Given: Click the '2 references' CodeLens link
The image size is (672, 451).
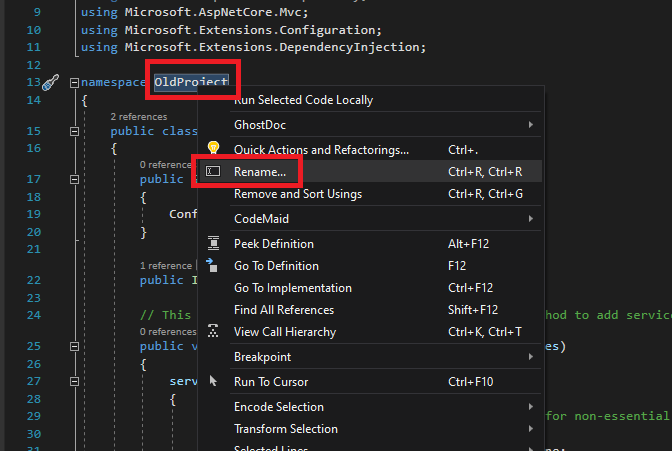Looking at the screenshot, I should coord(138,116).
